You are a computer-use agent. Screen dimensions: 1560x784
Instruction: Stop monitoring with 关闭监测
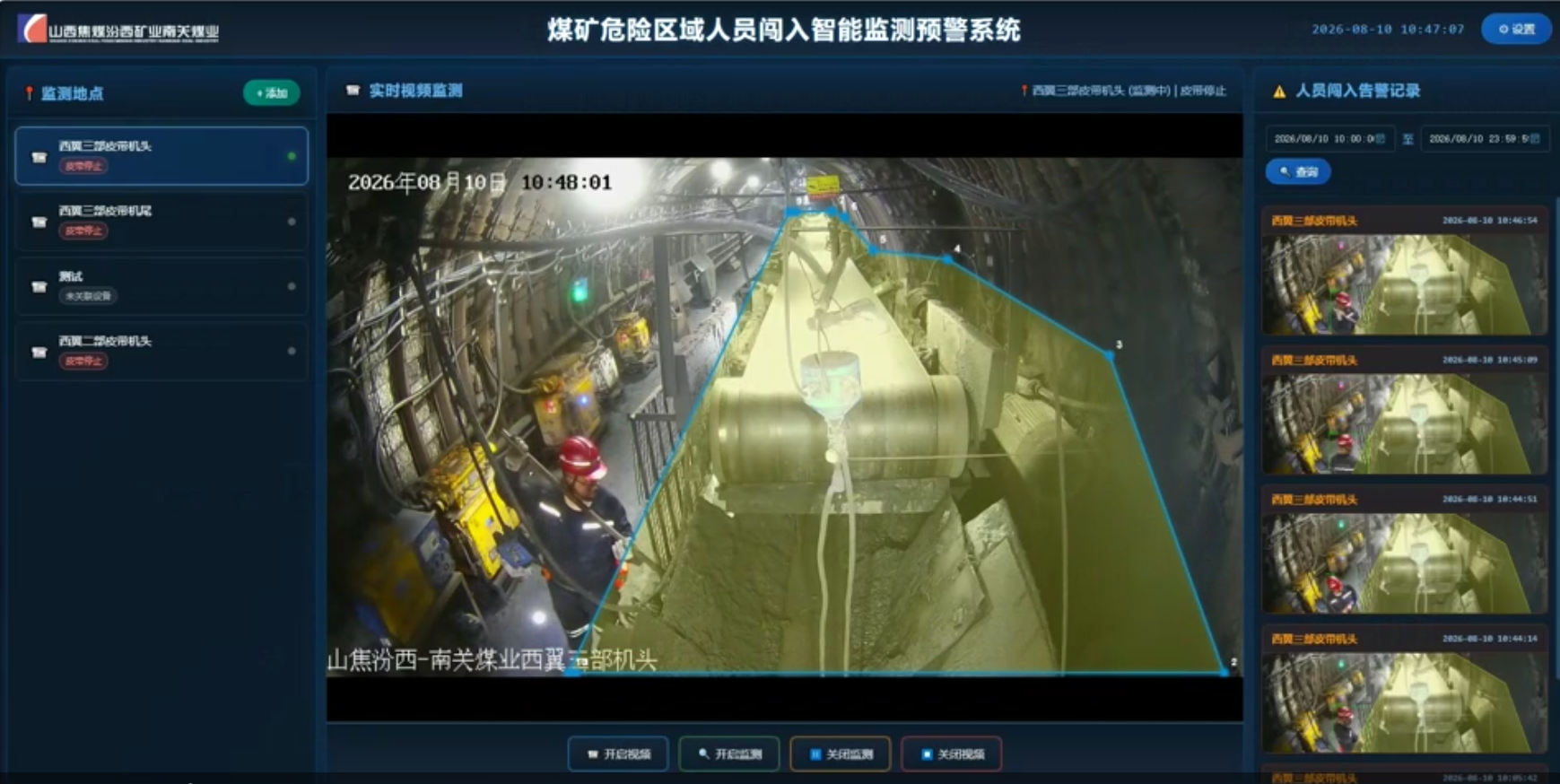pos(841,754)
